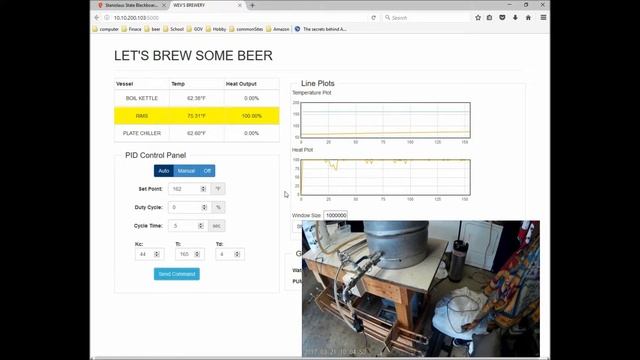Adjust the Set Point spinner arrows
This screenshot has height=360, width=640.
(x=203, y=189)
